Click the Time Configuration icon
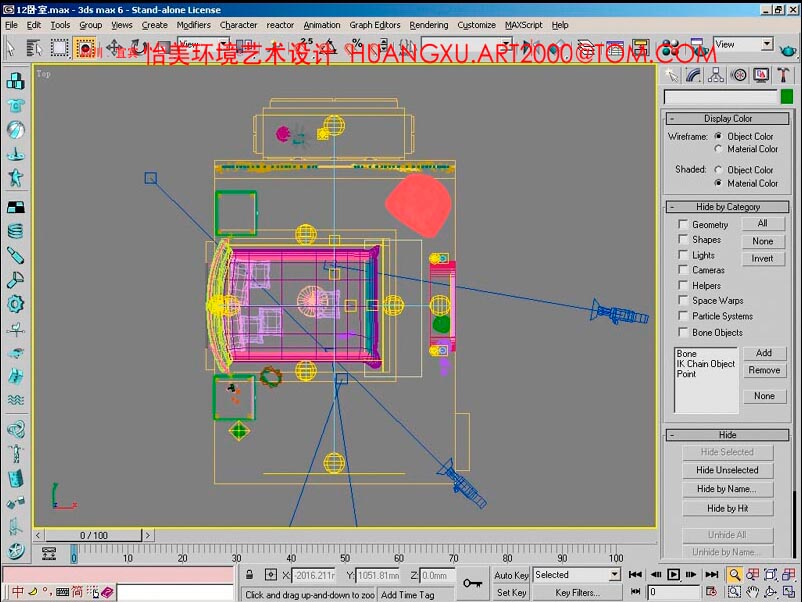Image resolution: width=802 pixels, height=602 pixels. (x=711, y=592)
